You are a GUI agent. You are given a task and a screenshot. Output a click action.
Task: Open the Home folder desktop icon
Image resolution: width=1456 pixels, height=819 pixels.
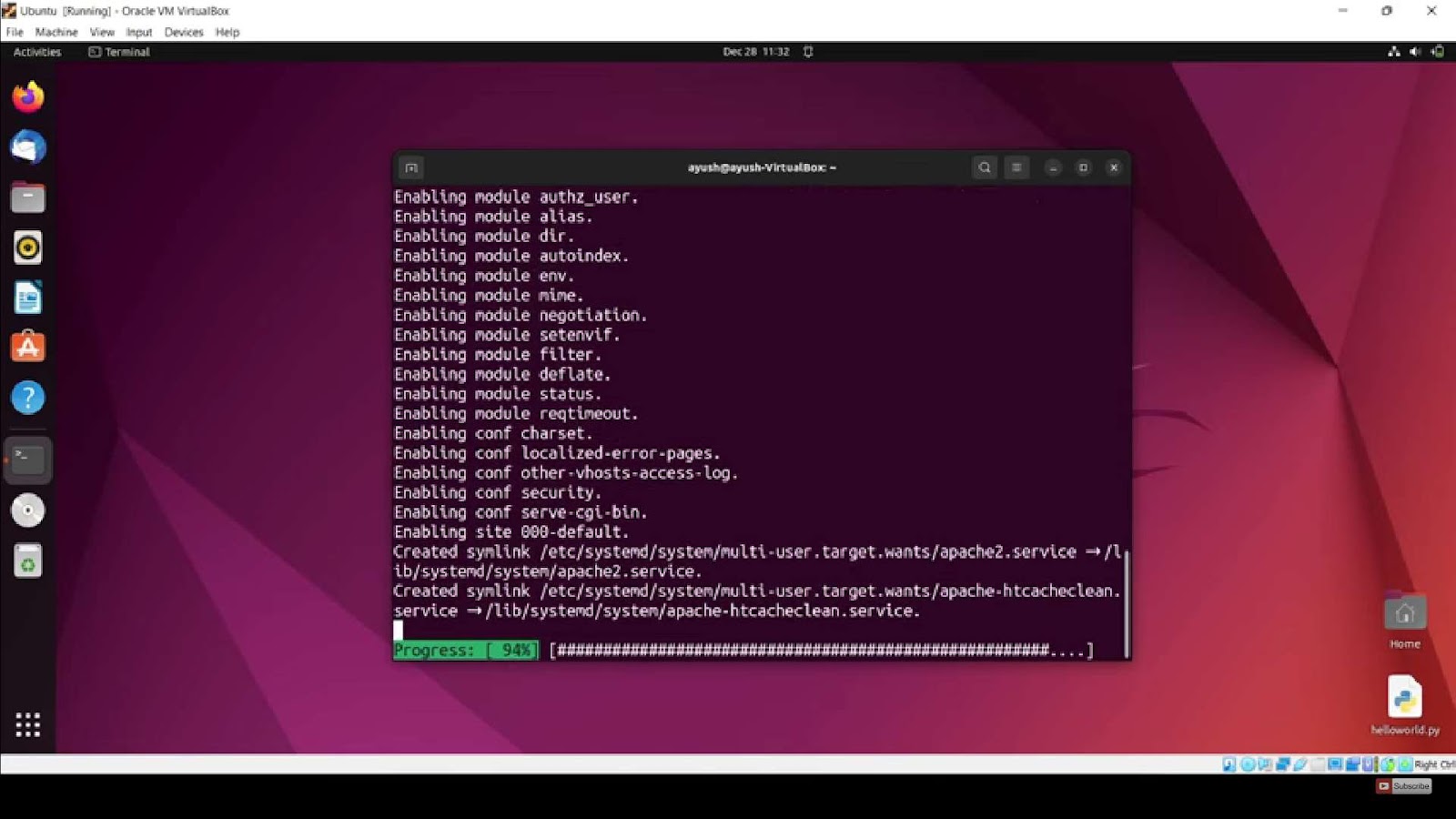[1405, 622]
